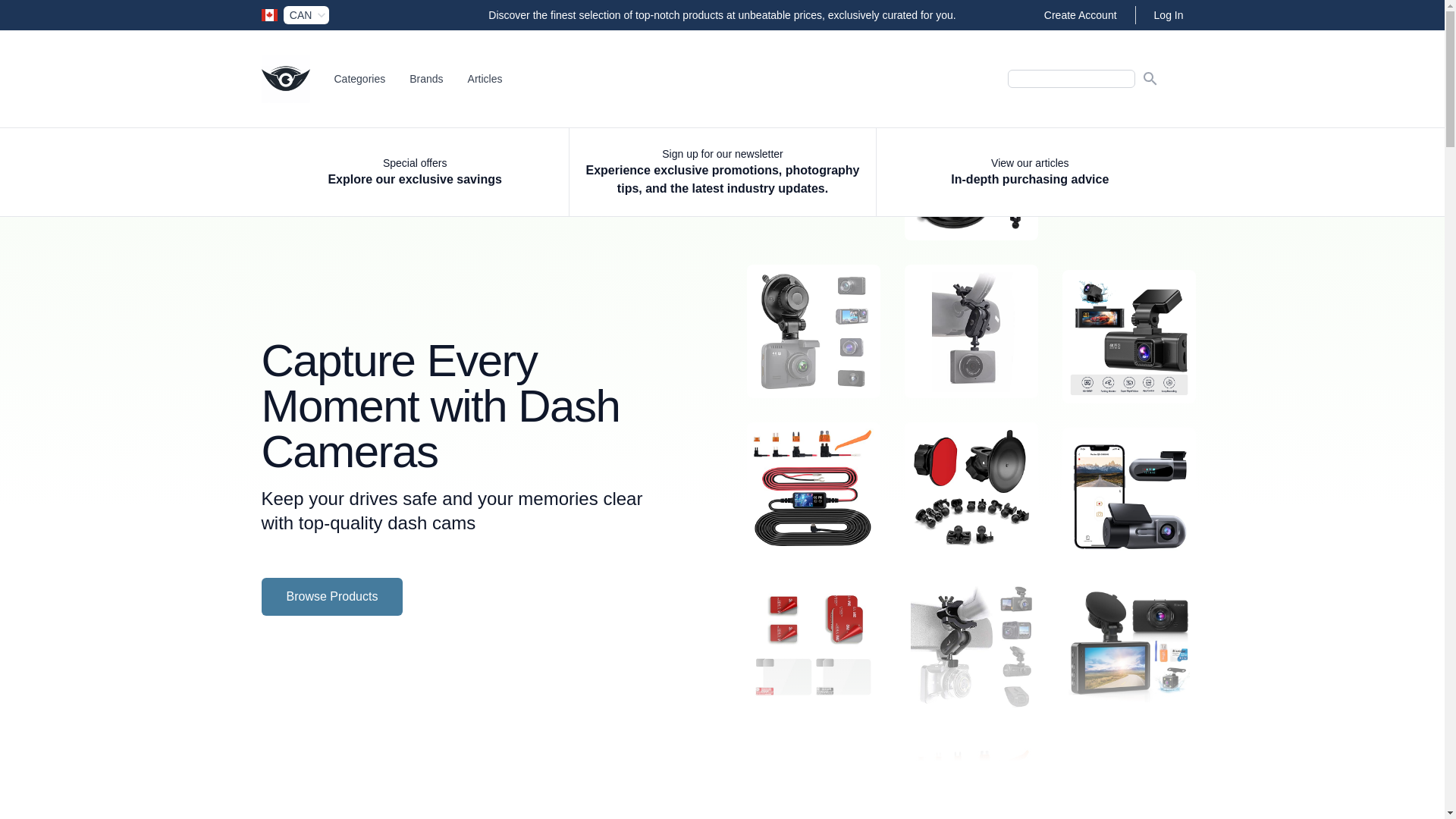Click the search magnifier icon

1150,79
